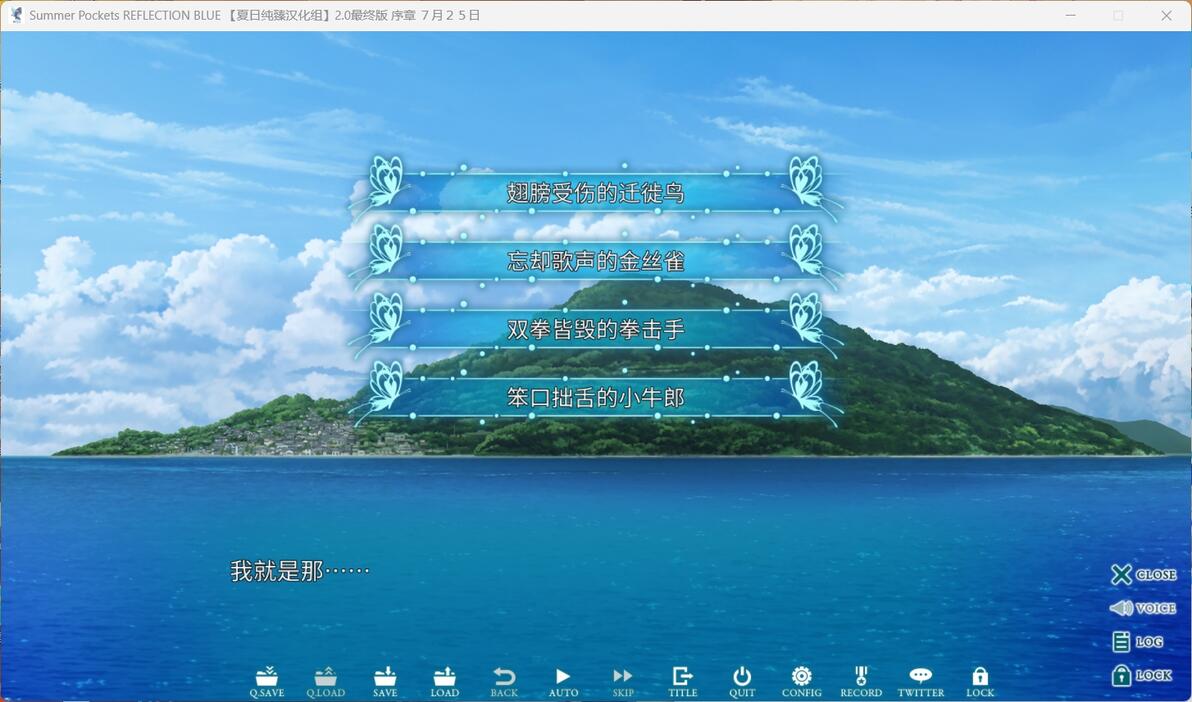Toggle the LOCK icon in bottom toolbar
The height and width of the screenshot is (702, 1192).
[x=980, y=682]
